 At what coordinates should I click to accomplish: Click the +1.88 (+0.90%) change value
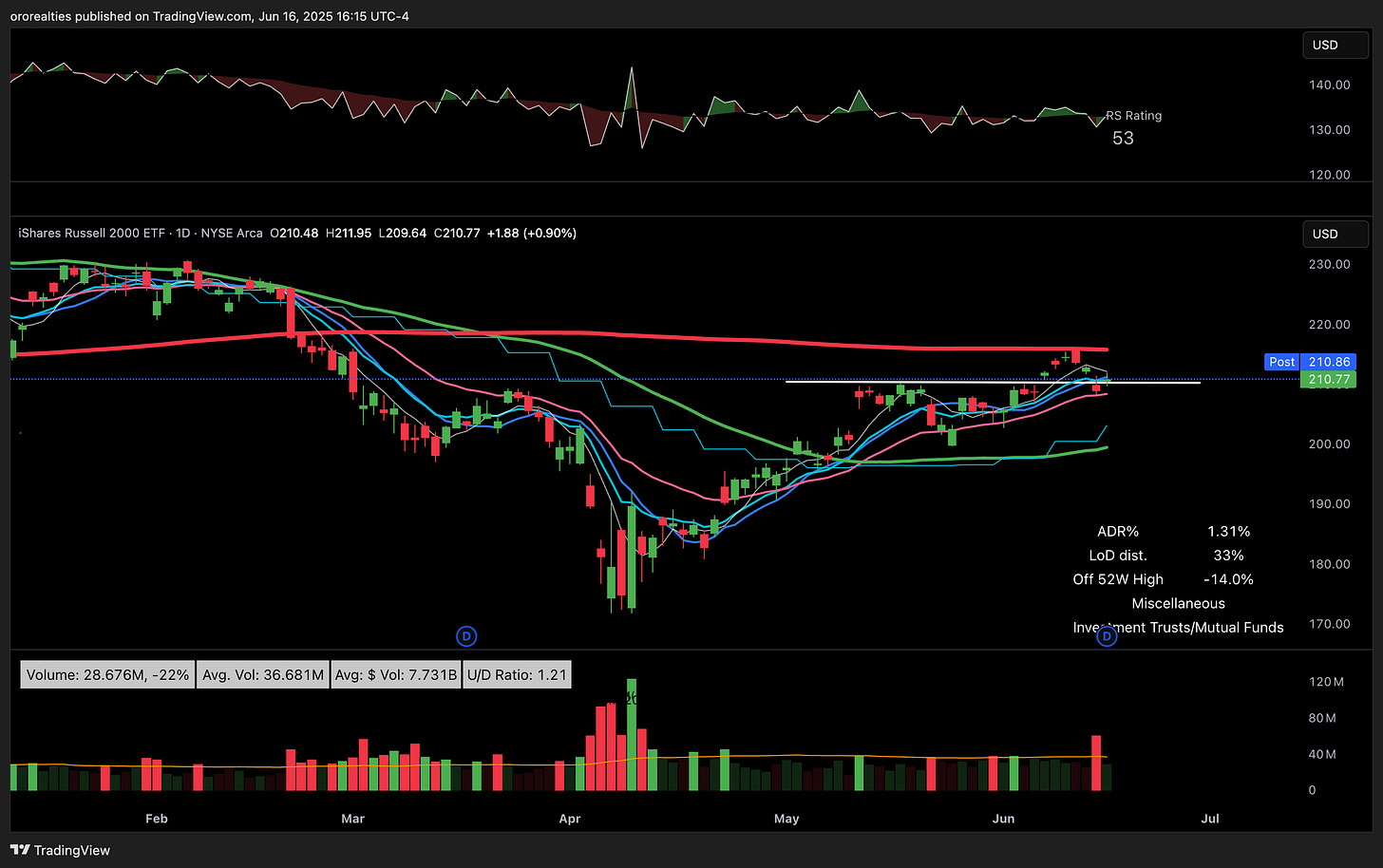[531, 233]
